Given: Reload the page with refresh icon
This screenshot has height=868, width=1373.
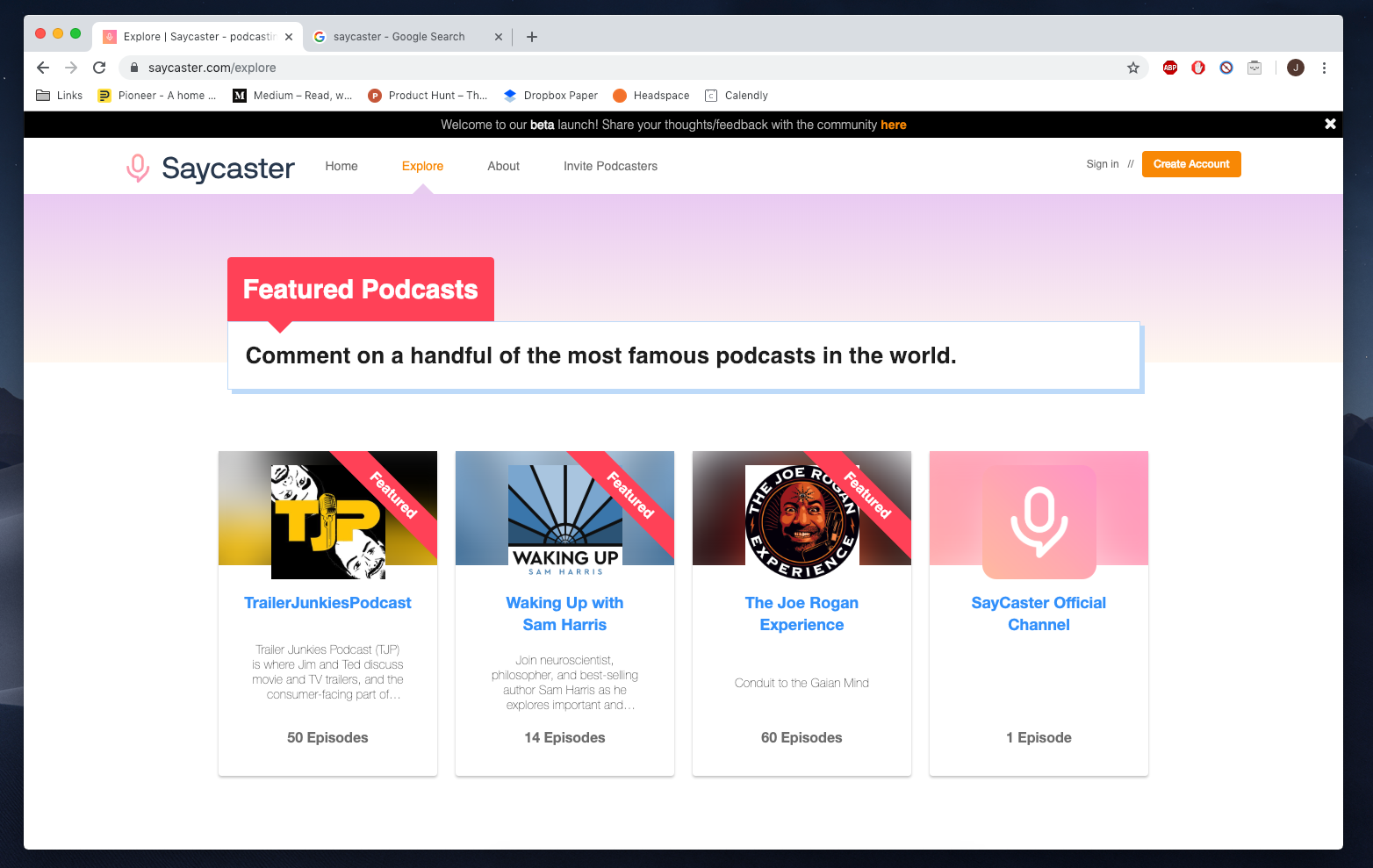Looking at the screenshot, I should (x=99, y=68).
